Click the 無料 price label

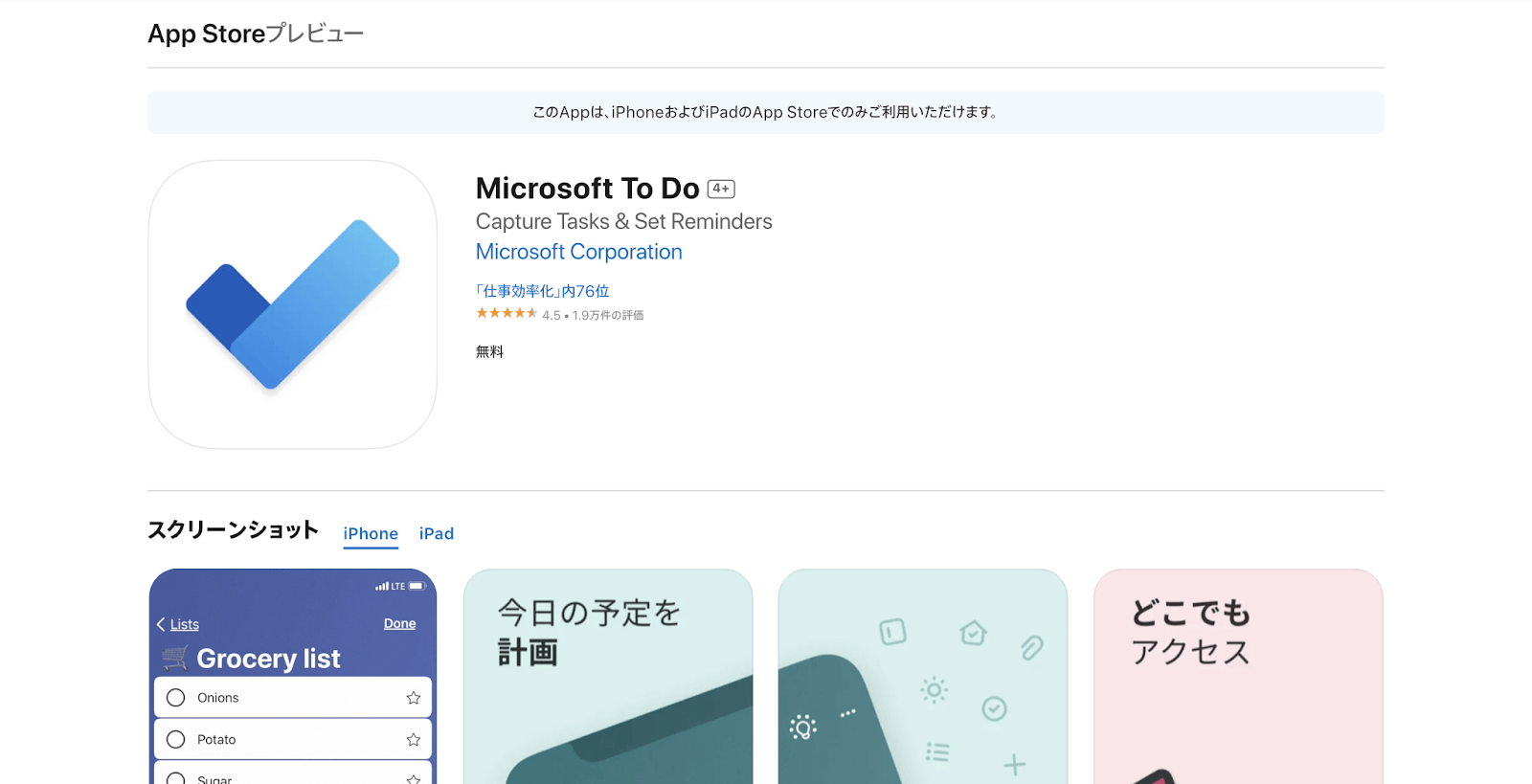tap(489, 352)
